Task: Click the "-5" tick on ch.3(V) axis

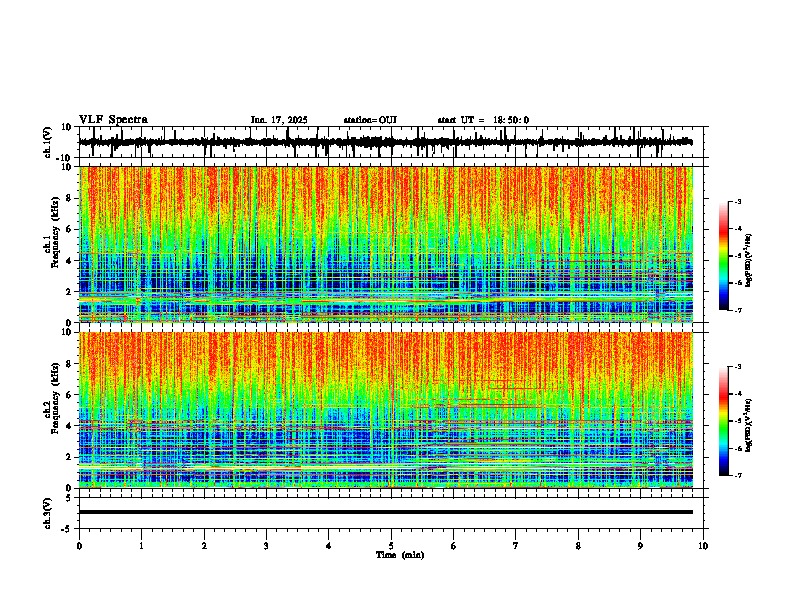Action: (x=67, y=529)
